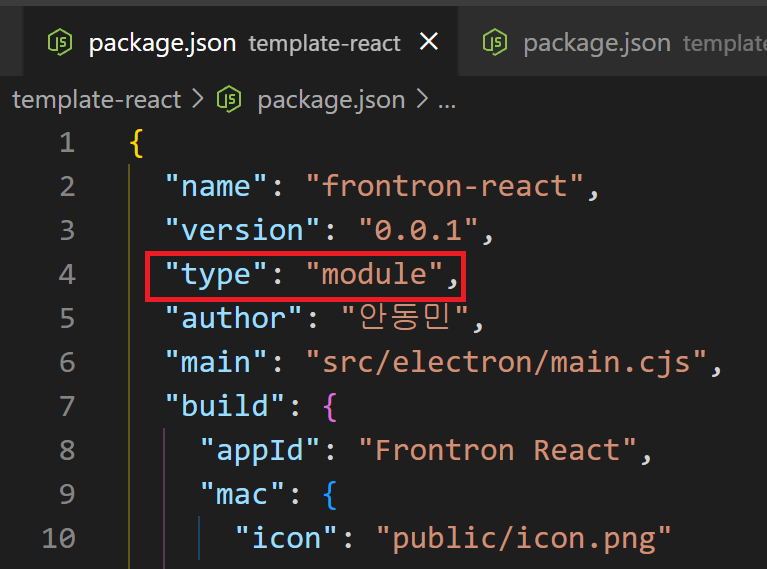Open the template-react folder breadcrumb

96,100
